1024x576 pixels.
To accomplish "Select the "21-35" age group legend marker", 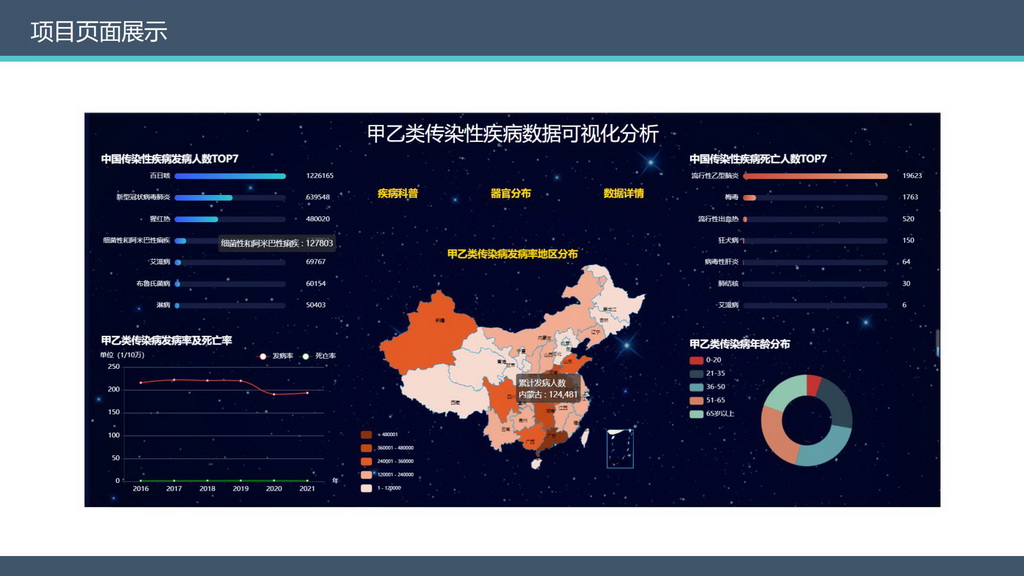I will pyautogui.click(x=695, y=373).
